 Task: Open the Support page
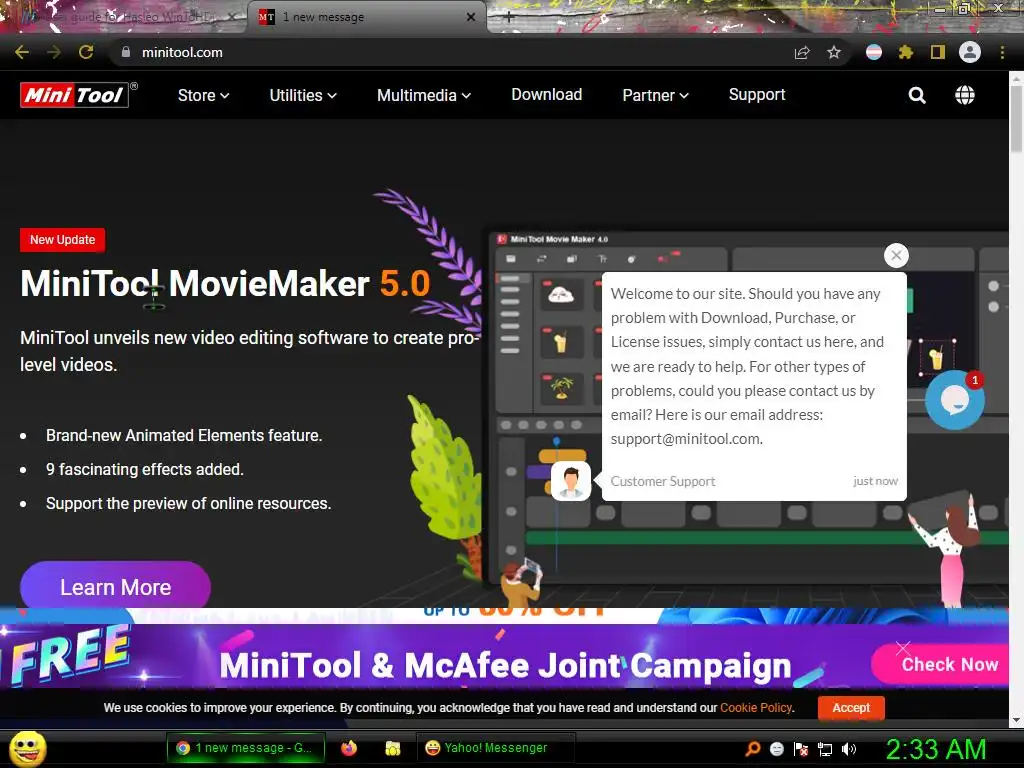coord(757,95)
